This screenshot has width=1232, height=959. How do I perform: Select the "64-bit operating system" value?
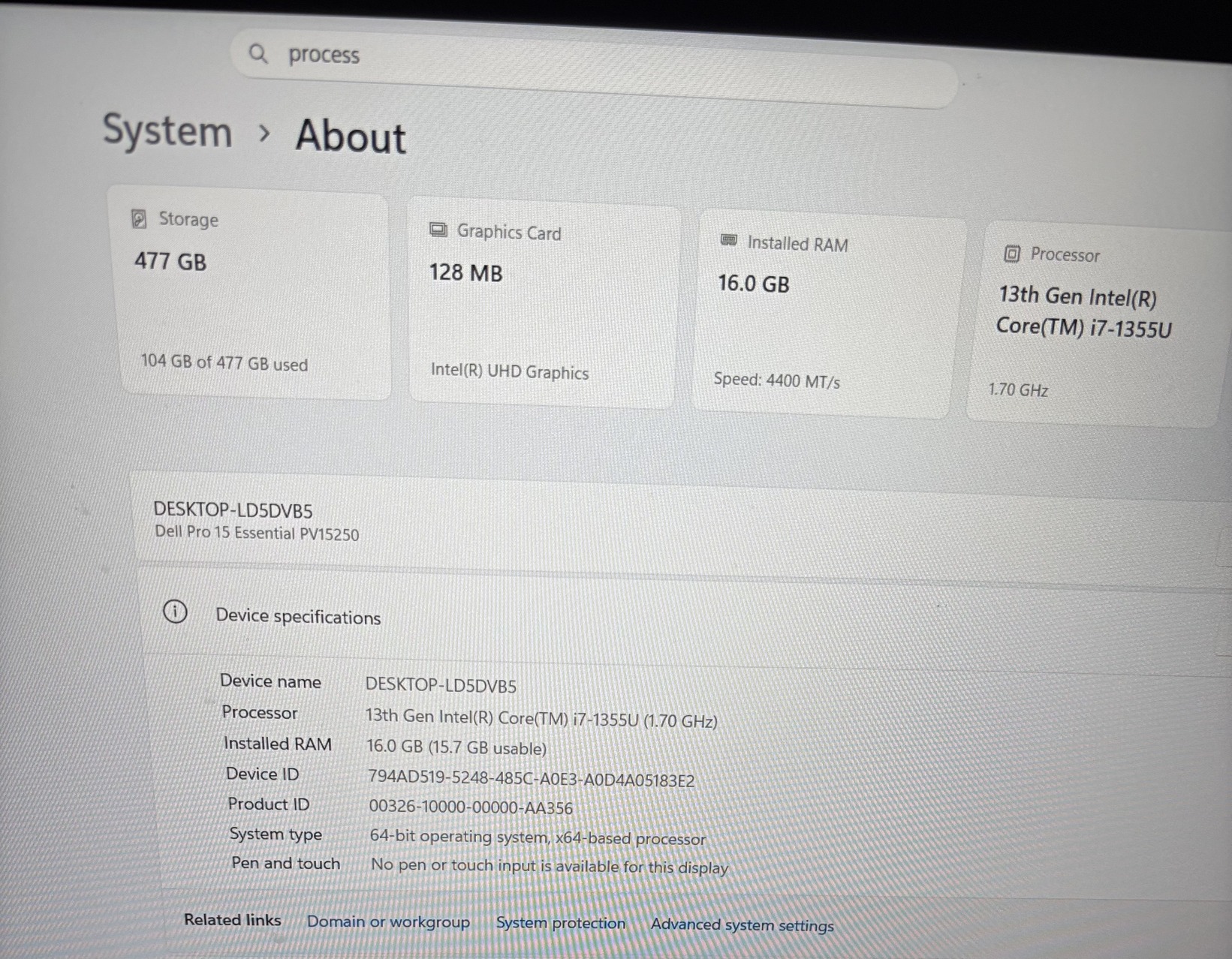click(x=538, y=837)
